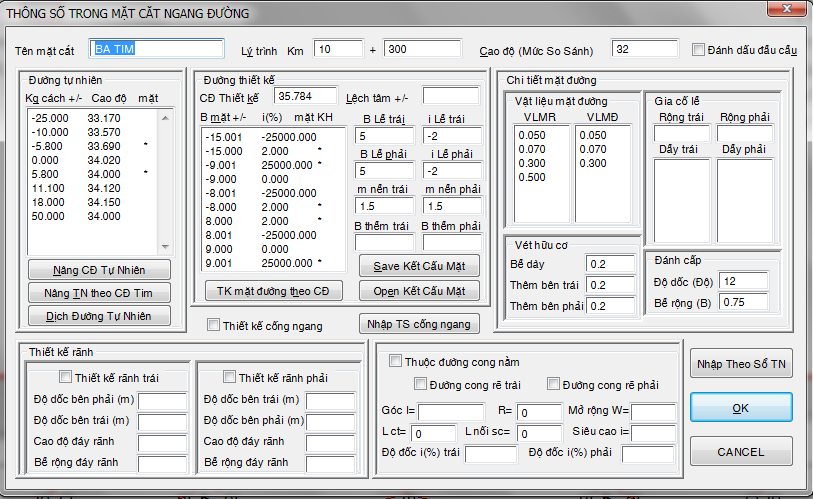Confirm with the OK button
The height and width of the screenshot is (499, 813).
tap(741, 408)
